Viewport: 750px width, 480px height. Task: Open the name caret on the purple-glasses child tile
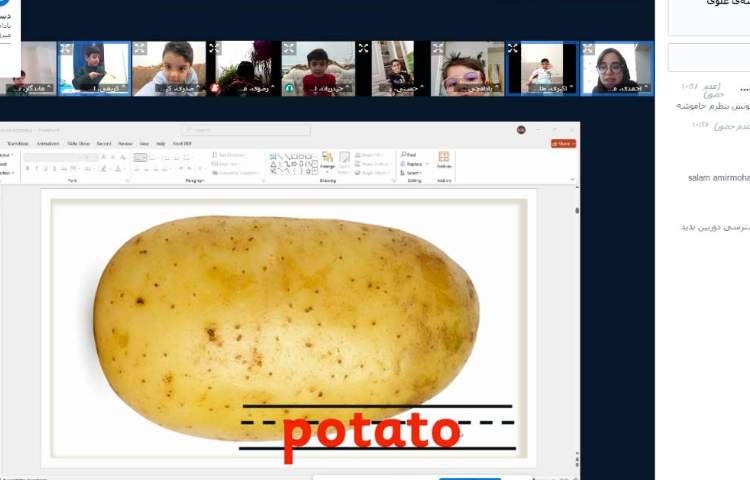pyautogui.click(x=497, y=87)
